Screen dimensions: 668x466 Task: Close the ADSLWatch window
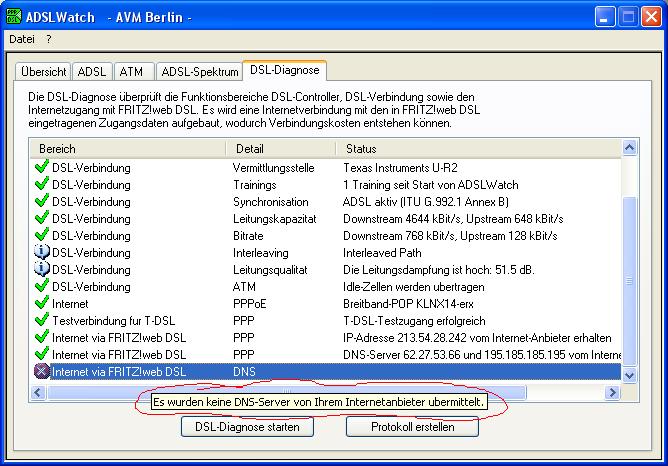pos(651,17)
